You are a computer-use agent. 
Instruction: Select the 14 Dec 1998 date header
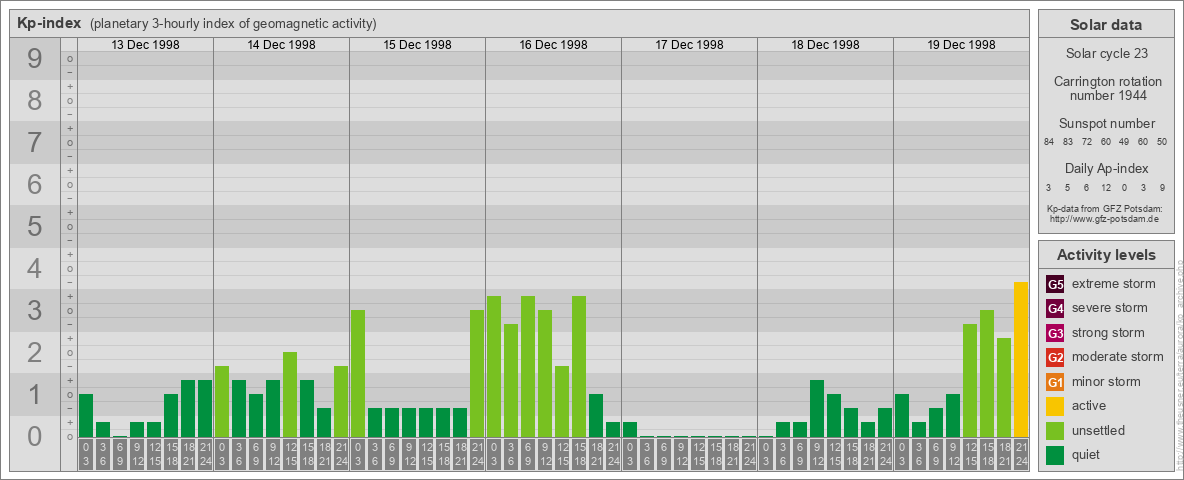(282, 45)
